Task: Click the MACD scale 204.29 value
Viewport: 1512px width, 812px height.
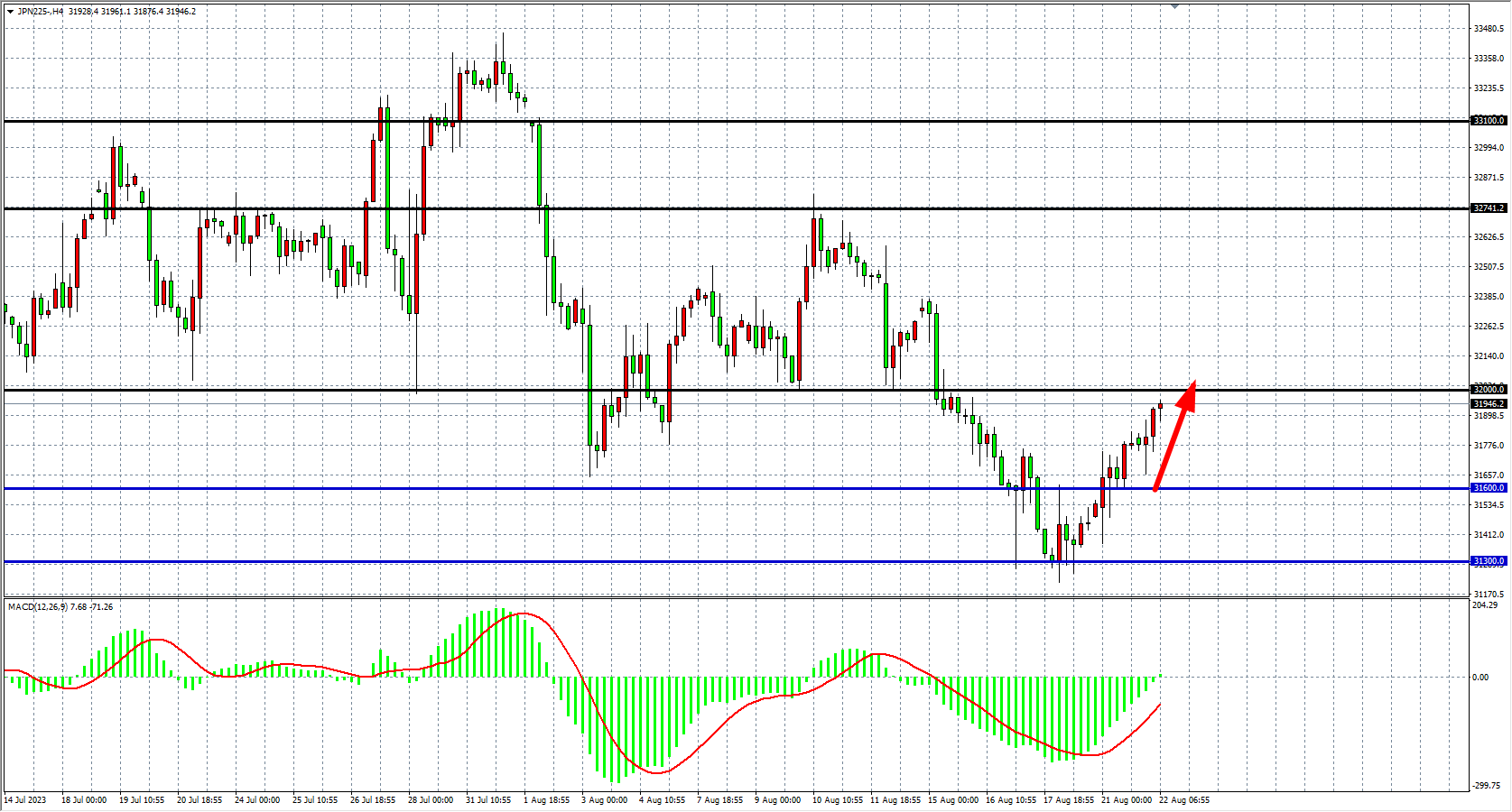Action: pos(1485,605)
